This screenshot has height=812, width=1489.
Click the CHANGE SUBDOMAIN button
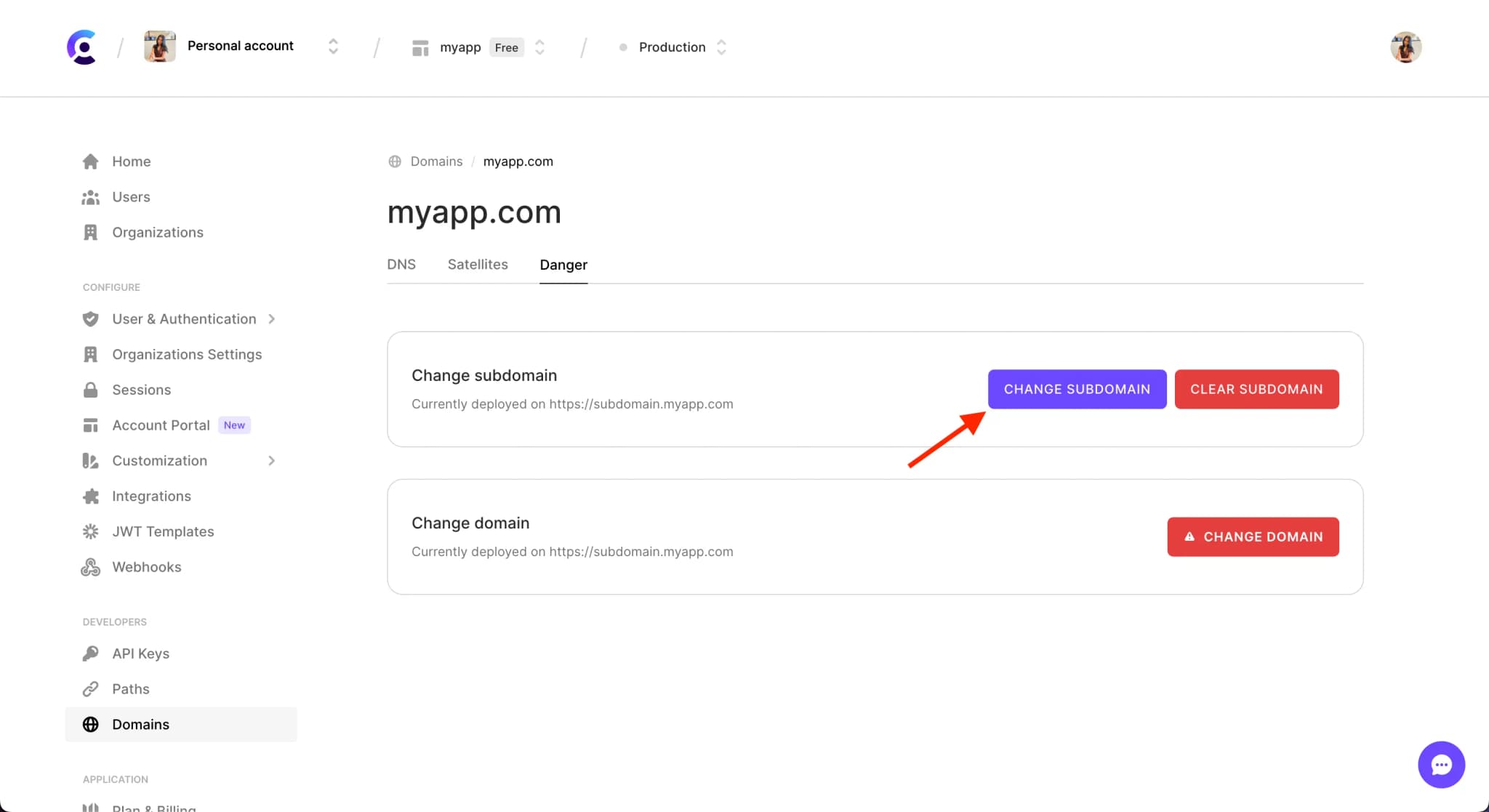click(1077, 389)
